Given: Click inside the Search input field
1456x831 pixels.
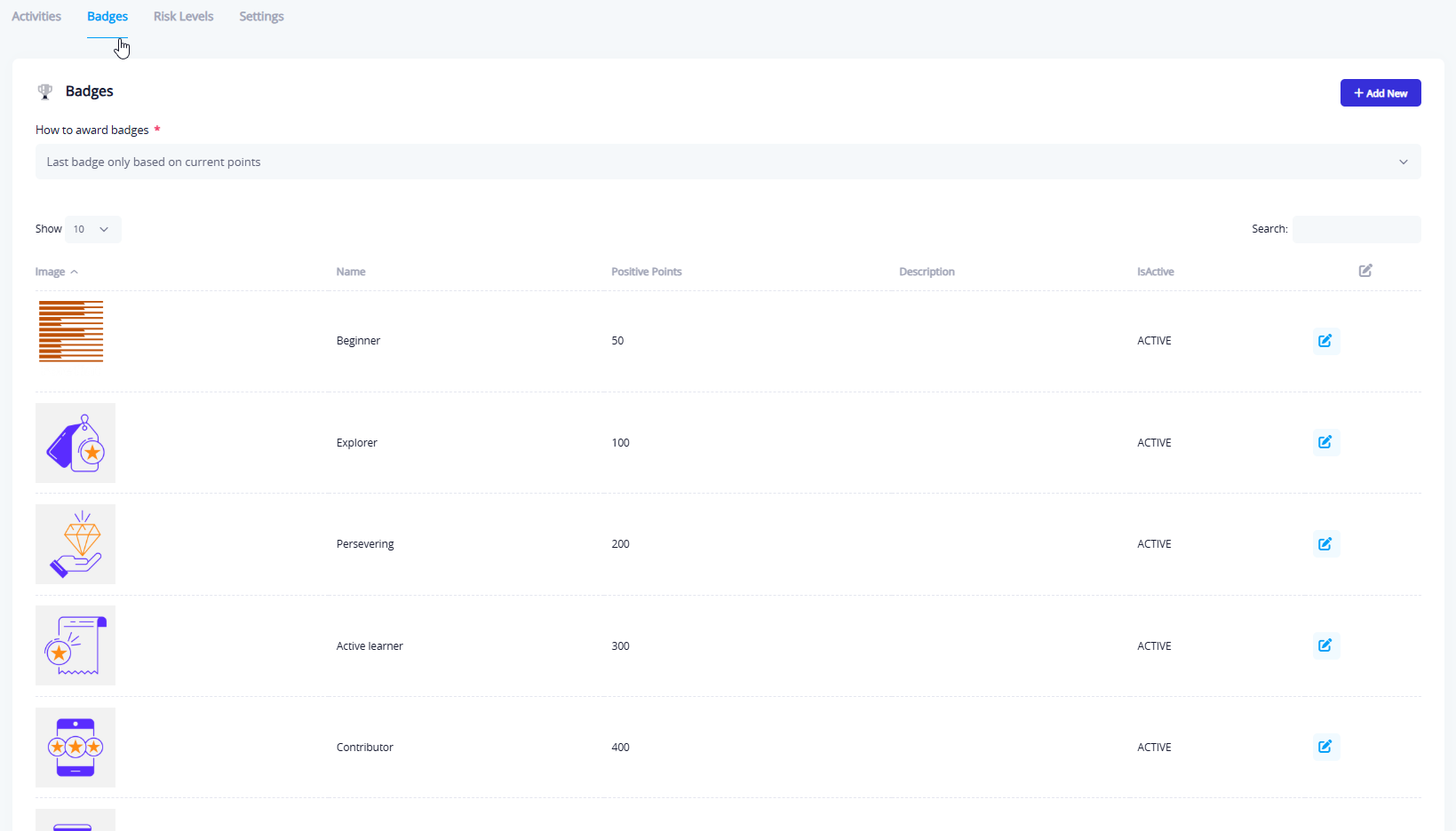Looking at the screenshot, I should [1356, 229].
